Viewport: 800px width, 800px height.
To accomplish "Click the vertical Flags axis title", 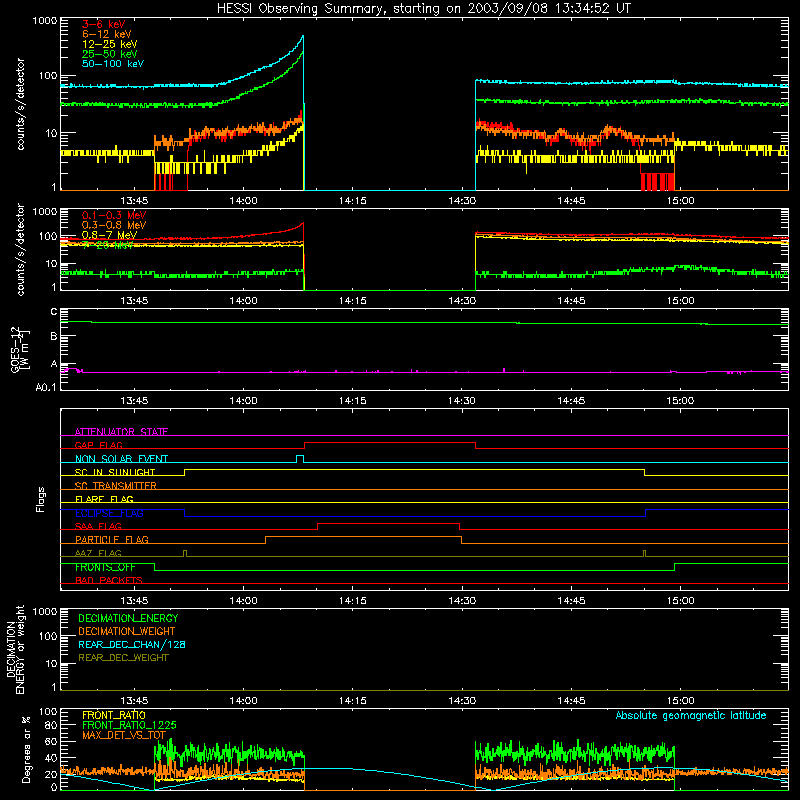I will click(x=41, y=499).
